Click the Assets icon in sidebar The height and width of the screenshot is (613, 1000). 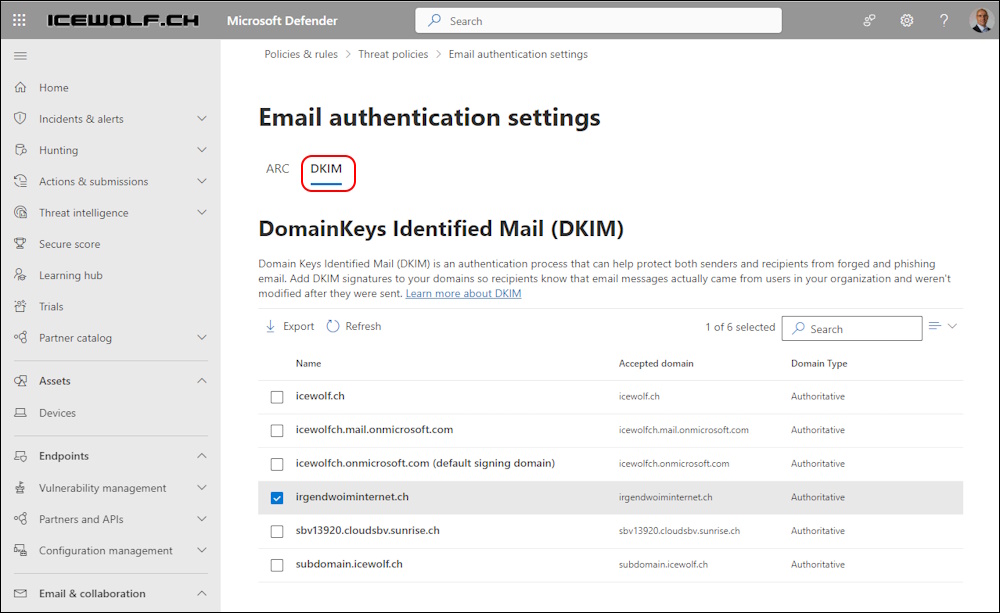coord(20,381)
